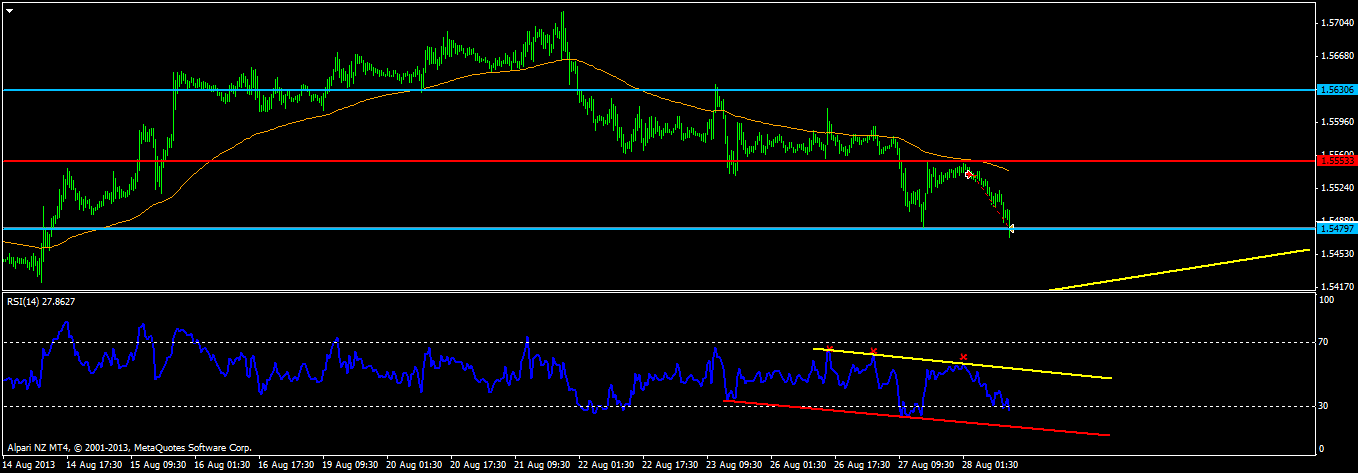Click the 15 Aug 09:30 time axis label

coord(157,465)
